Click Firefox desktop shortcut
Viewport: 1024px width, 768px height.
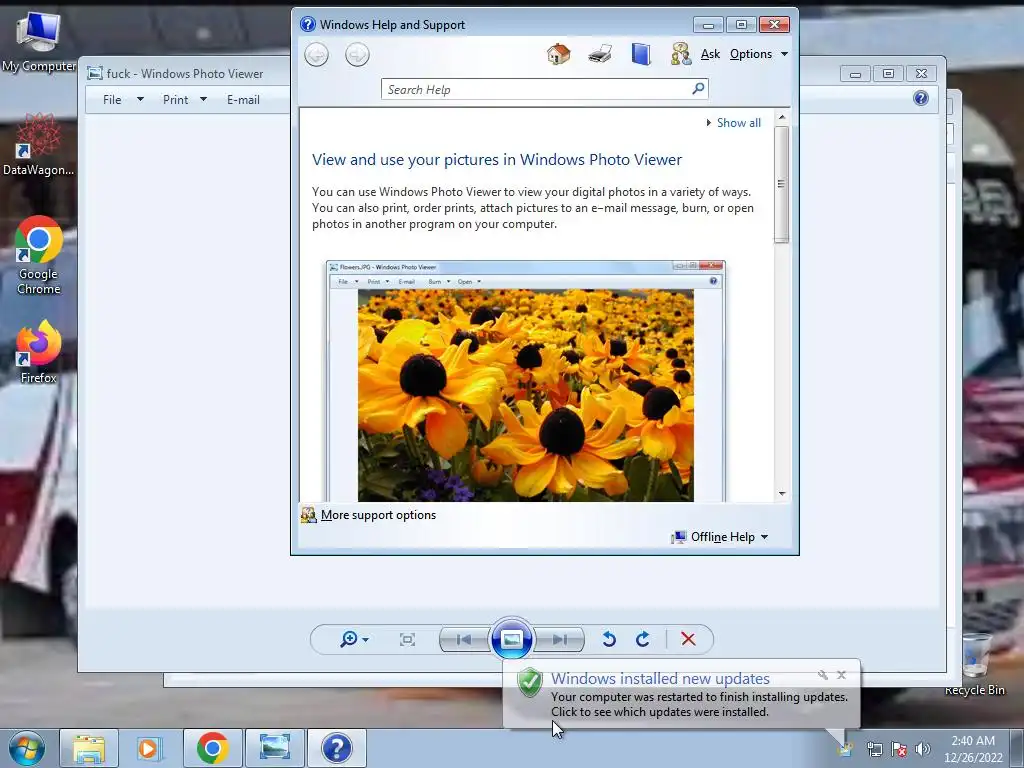39,352
